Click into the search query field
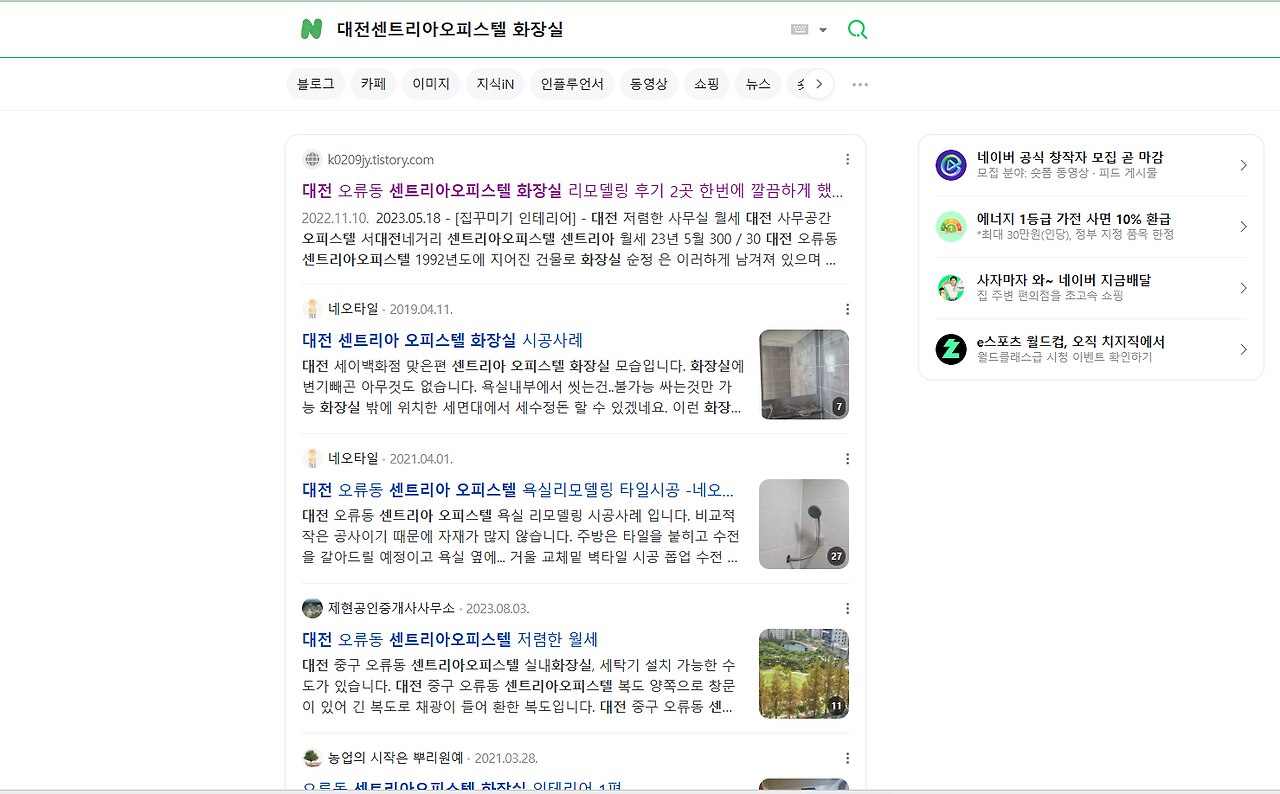 (x=555, y=29)
